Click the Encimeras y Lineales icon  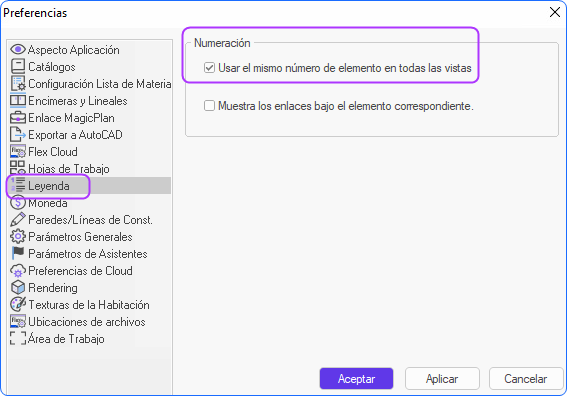[x=18, y=101]
